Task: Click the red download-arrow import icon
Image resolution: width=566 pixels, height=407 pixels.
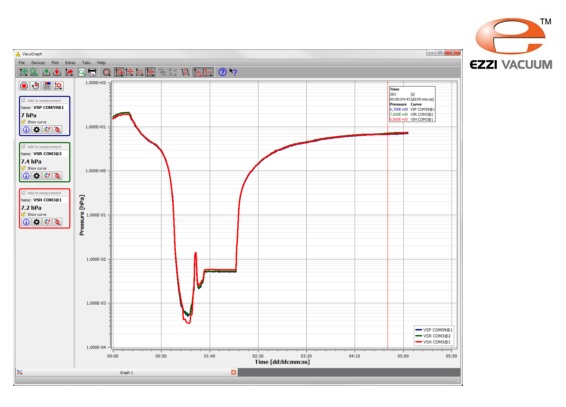Action: click(x=57, y=72)
